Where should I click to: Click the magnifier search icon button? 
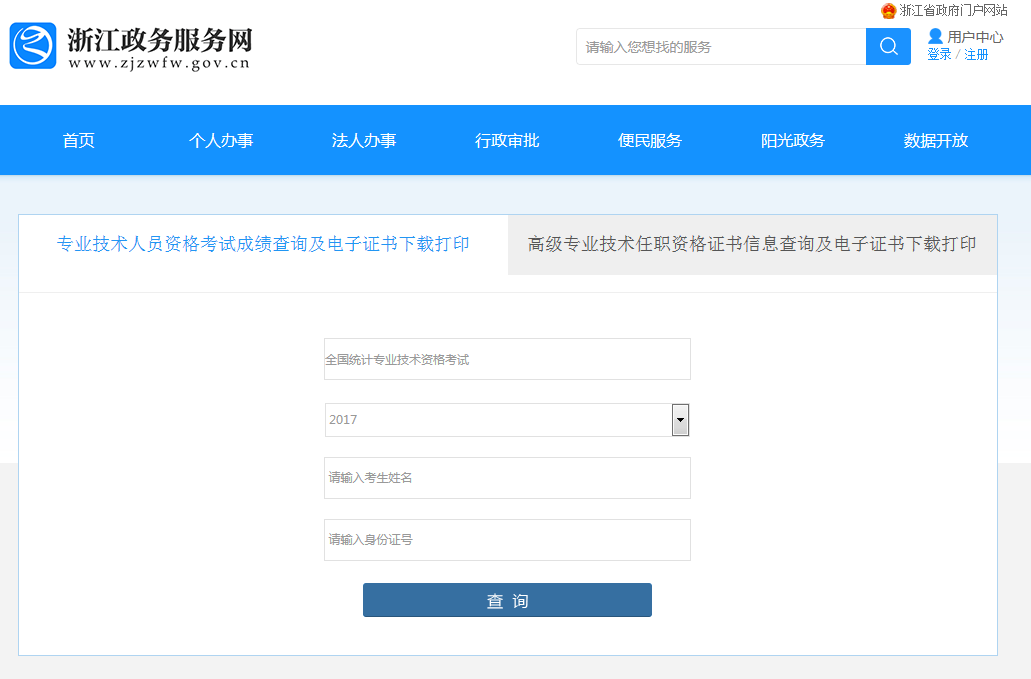[x=888, y=47]
